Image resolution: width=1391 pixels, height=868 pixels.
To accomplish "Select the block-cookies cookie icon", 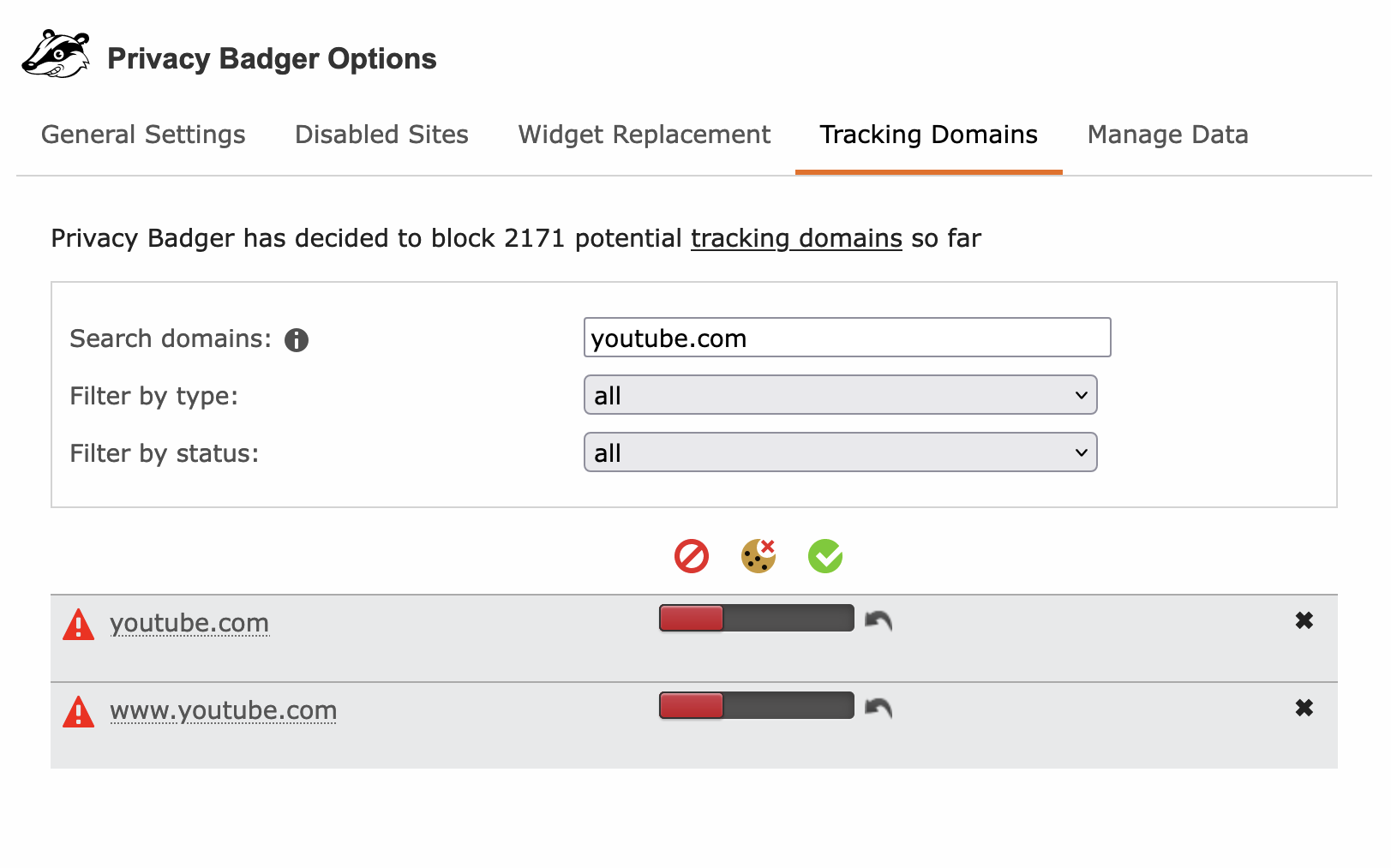I will (758, 556).
